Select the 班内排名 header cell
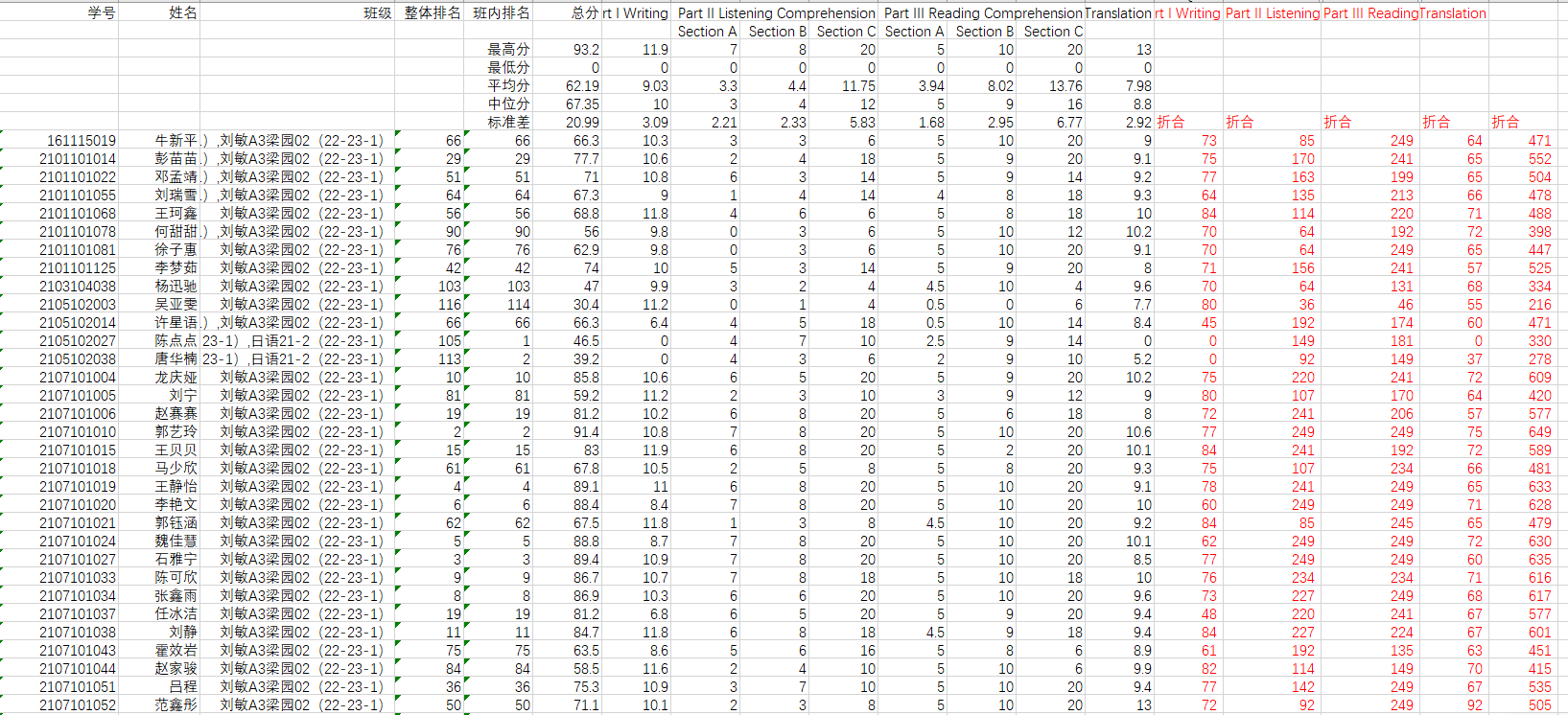 pos(501,13)
